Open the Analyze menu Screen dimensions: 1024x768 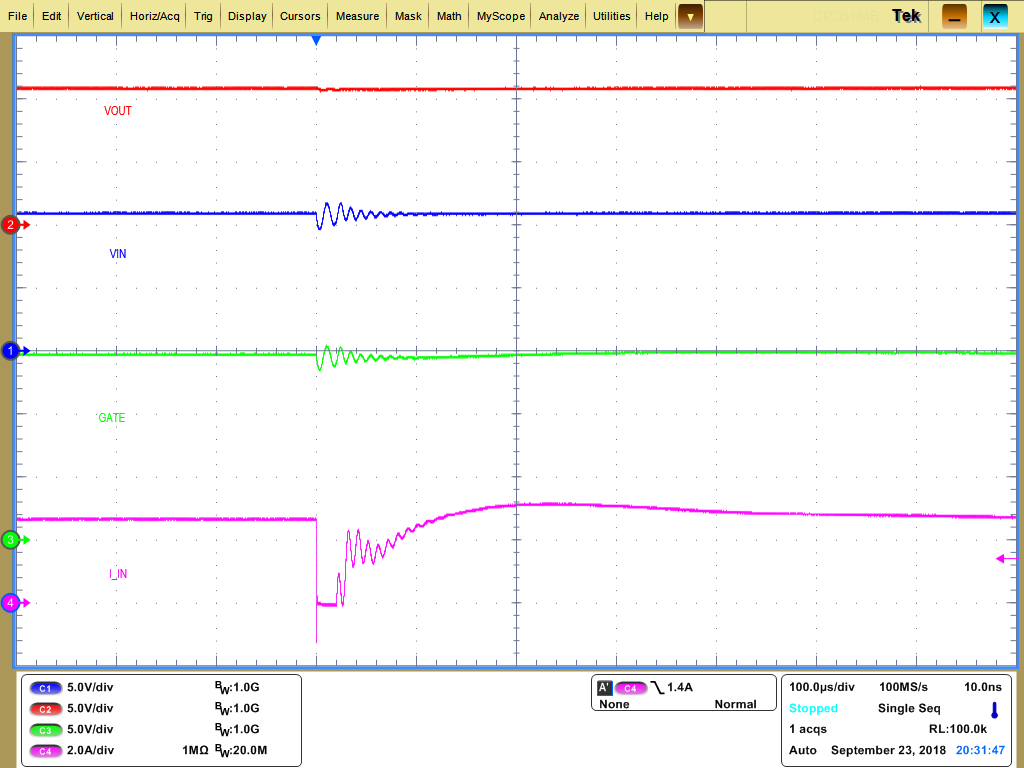coord(559,16)
